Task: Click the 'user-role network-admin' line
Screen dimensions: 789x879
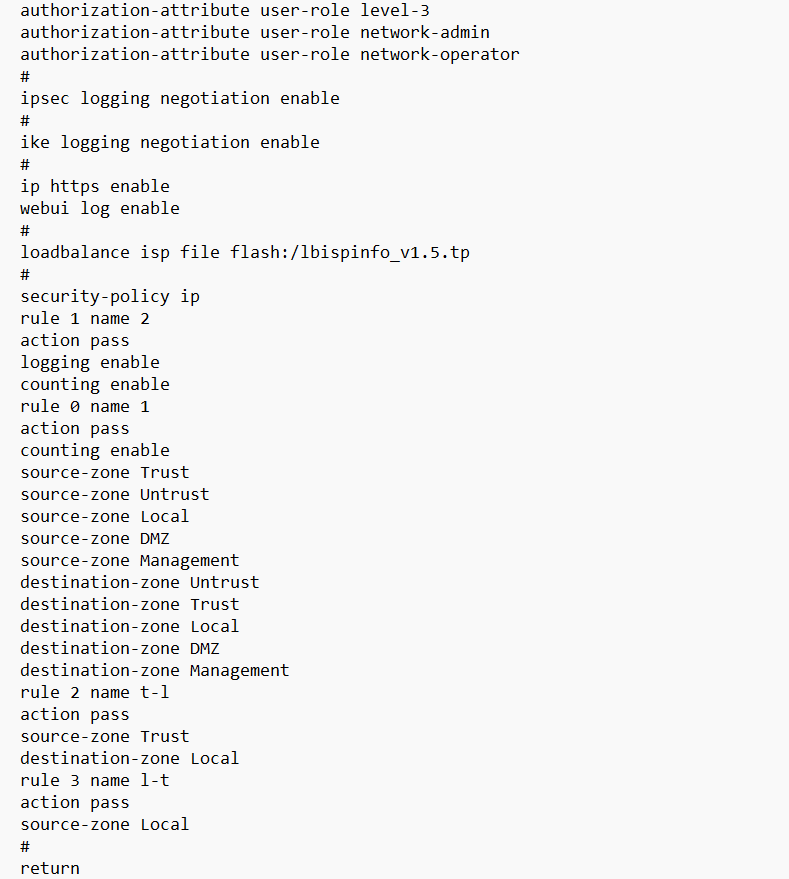Action: click(x=255, y=33)
